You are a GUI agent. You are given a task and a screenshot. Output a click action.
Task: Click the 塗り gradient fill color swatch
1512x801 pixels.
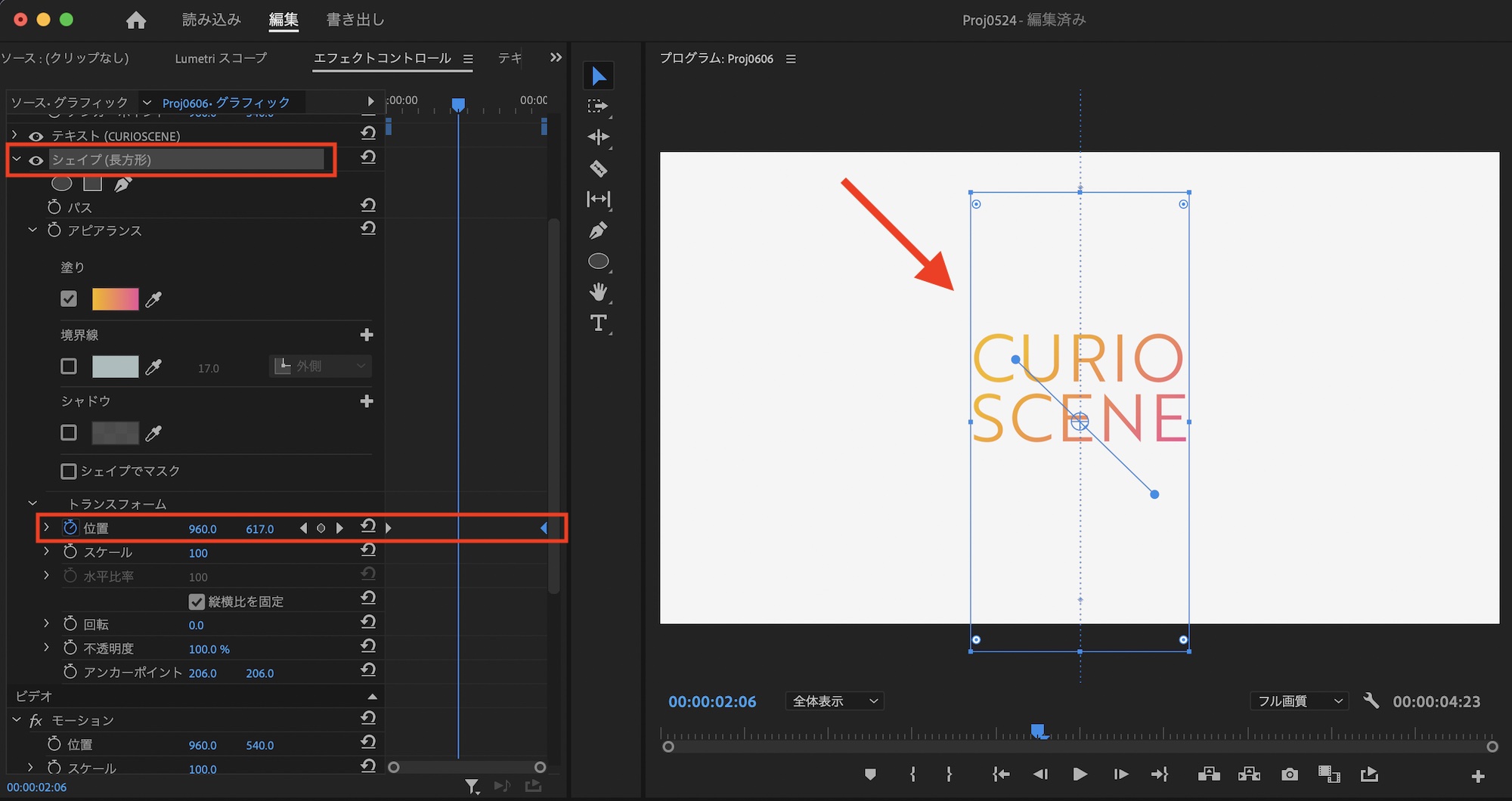115,299
